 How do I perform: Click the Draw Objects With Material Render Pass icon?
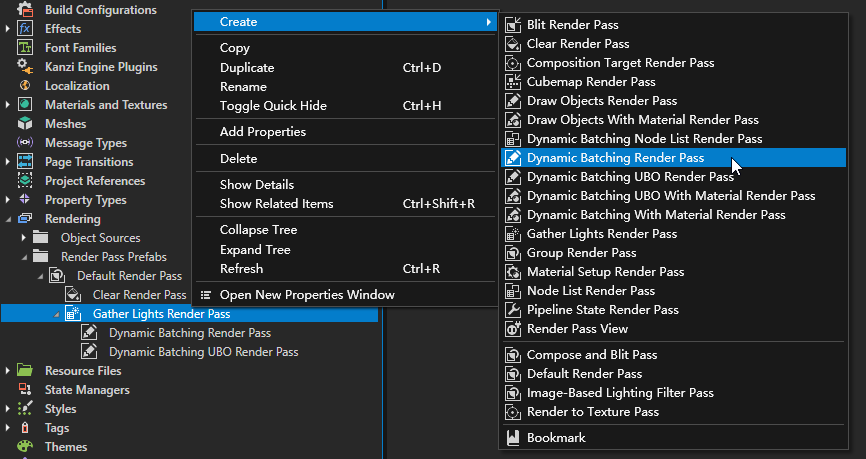coord(513,120)
